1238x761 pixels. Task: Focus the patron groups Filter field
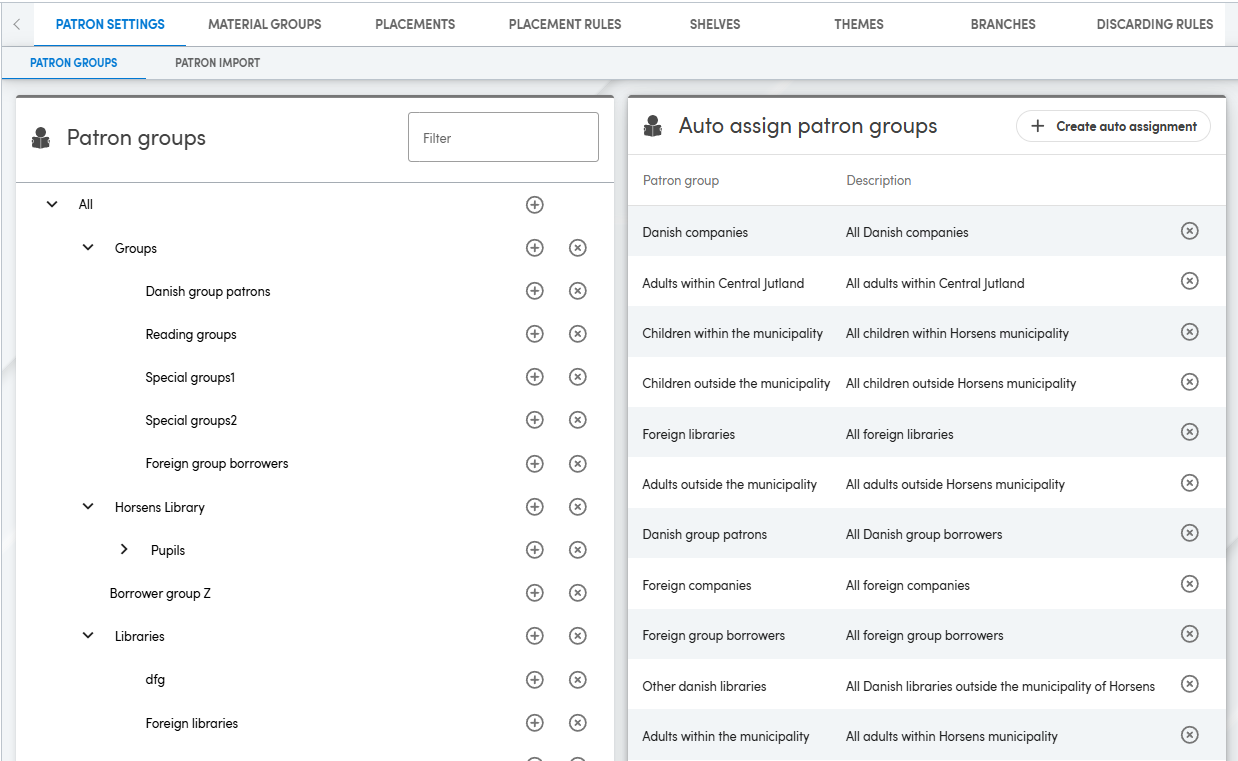503,138
